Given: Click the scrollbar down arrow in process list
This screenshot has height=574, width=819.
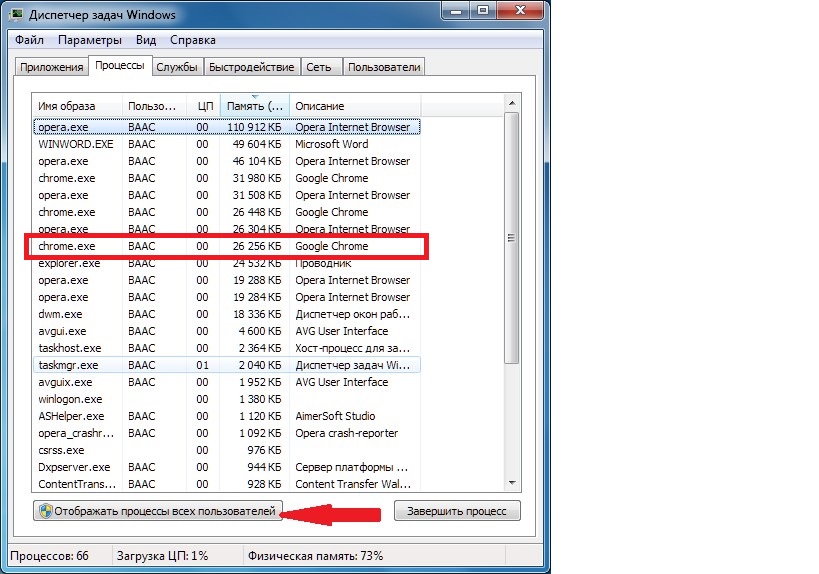Looking at the screenshot, I should pos(512,485).
